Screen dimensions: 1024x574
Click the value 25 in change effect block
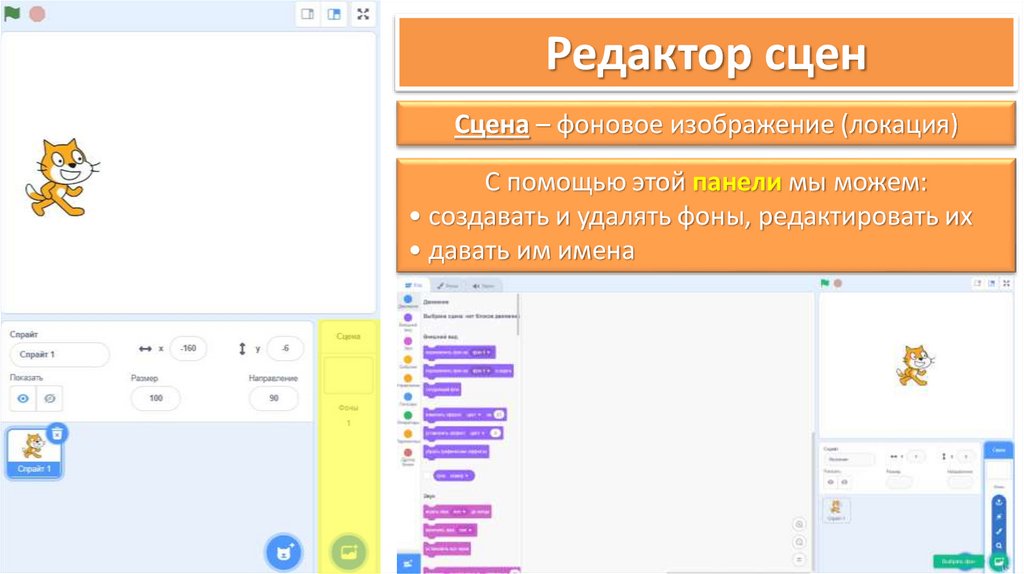coord(499,415)
